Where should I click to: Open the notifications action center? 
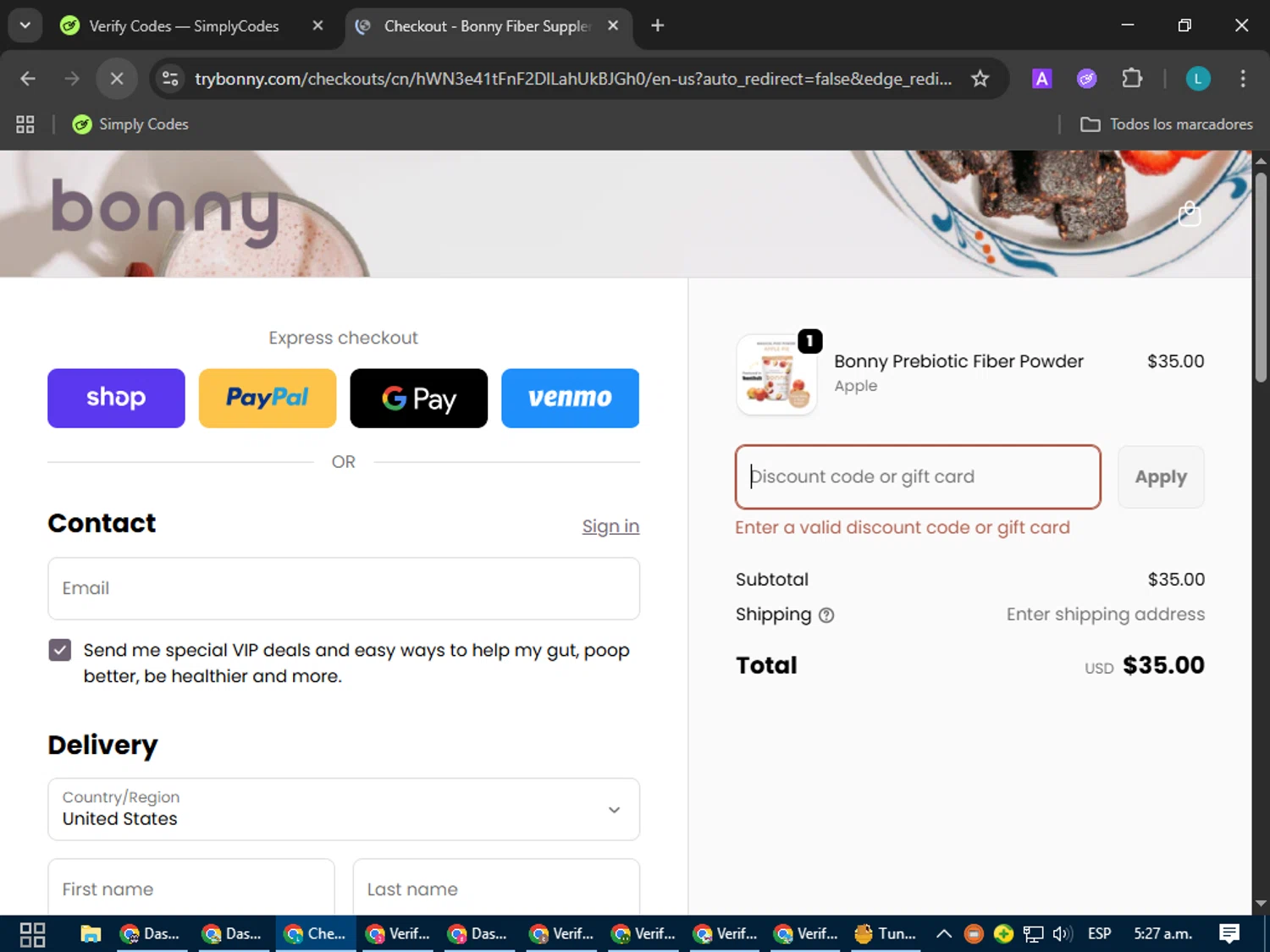(x=1229, y=934)
